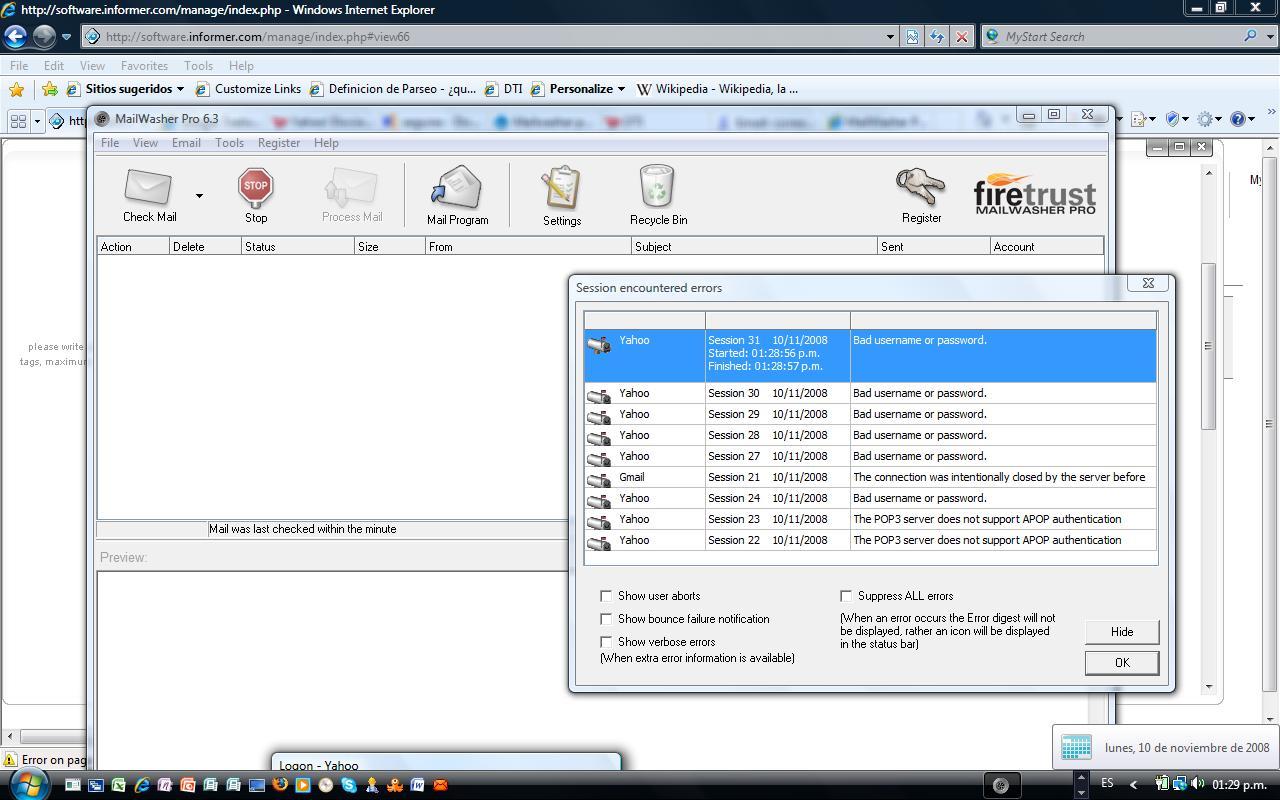This screenshot has width=1280, height=800.
Task: Click the Stop sign icon in MailWasher
Action: (x=256, y=187)
